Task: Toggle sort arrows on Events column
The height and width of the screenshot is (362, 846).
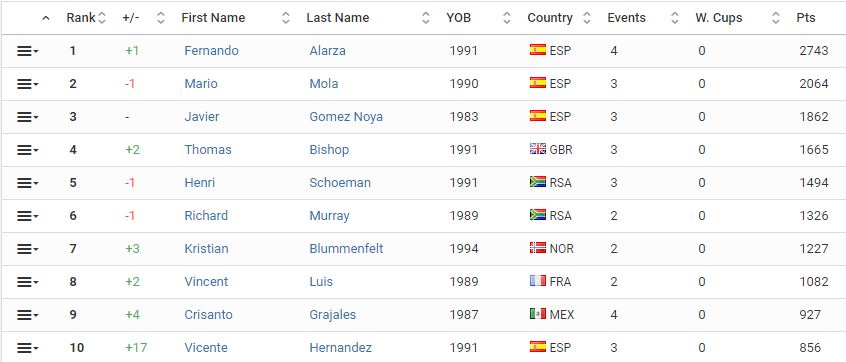Action: 674,18
